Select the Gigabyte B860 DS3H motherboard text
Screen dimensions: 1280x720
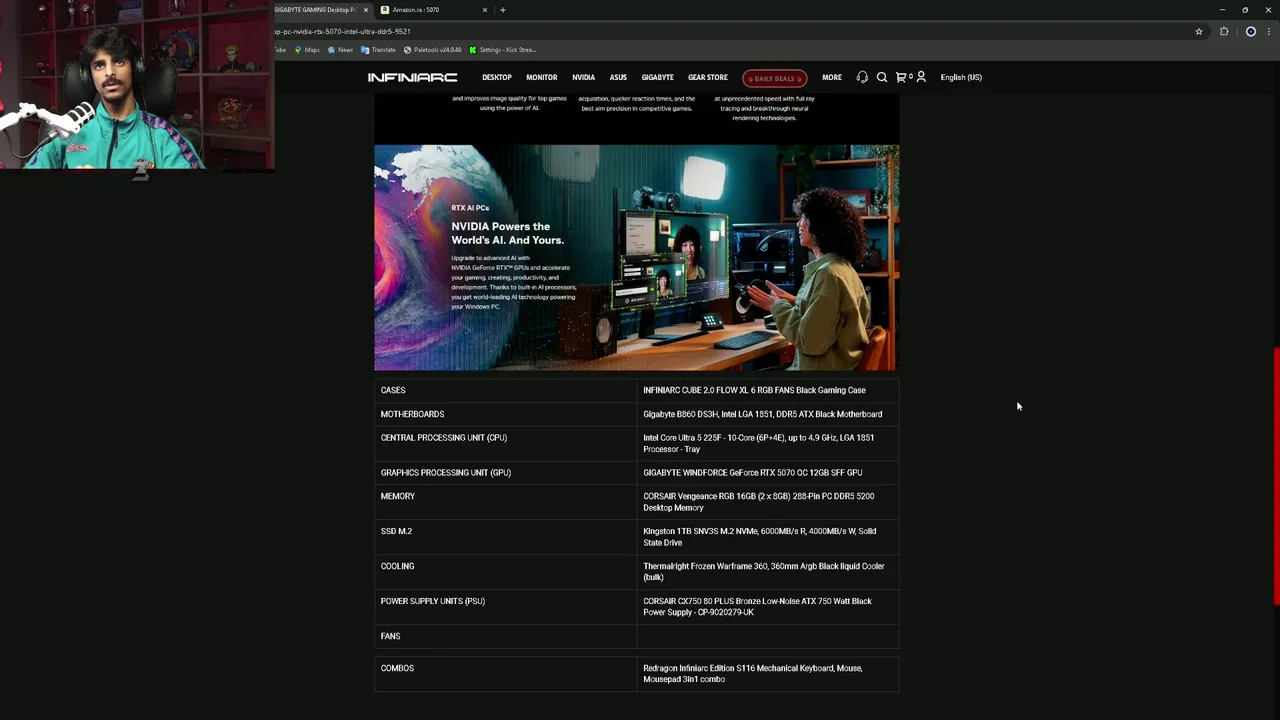[762, 414]
